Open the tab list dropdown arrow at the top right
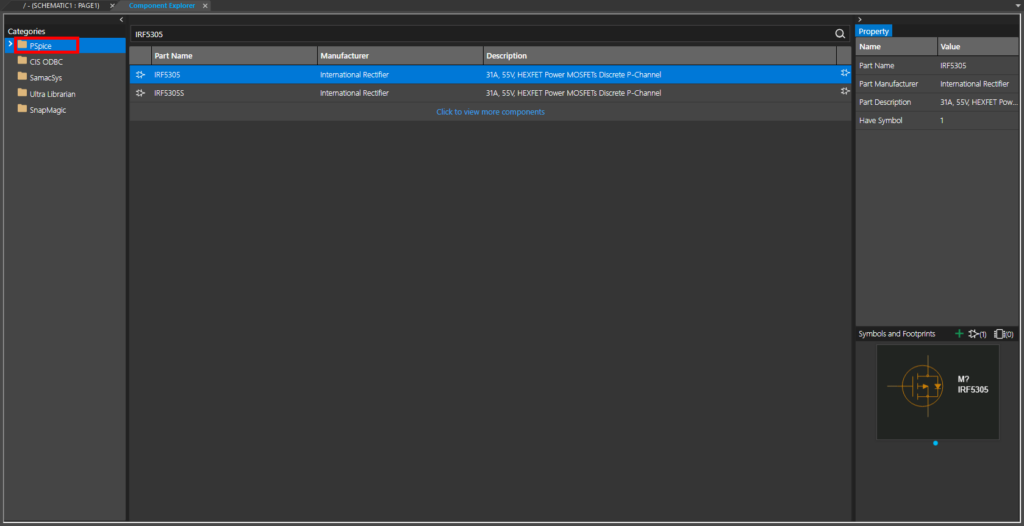This screenshot has width=1024, height=526. coord(1017,5)
